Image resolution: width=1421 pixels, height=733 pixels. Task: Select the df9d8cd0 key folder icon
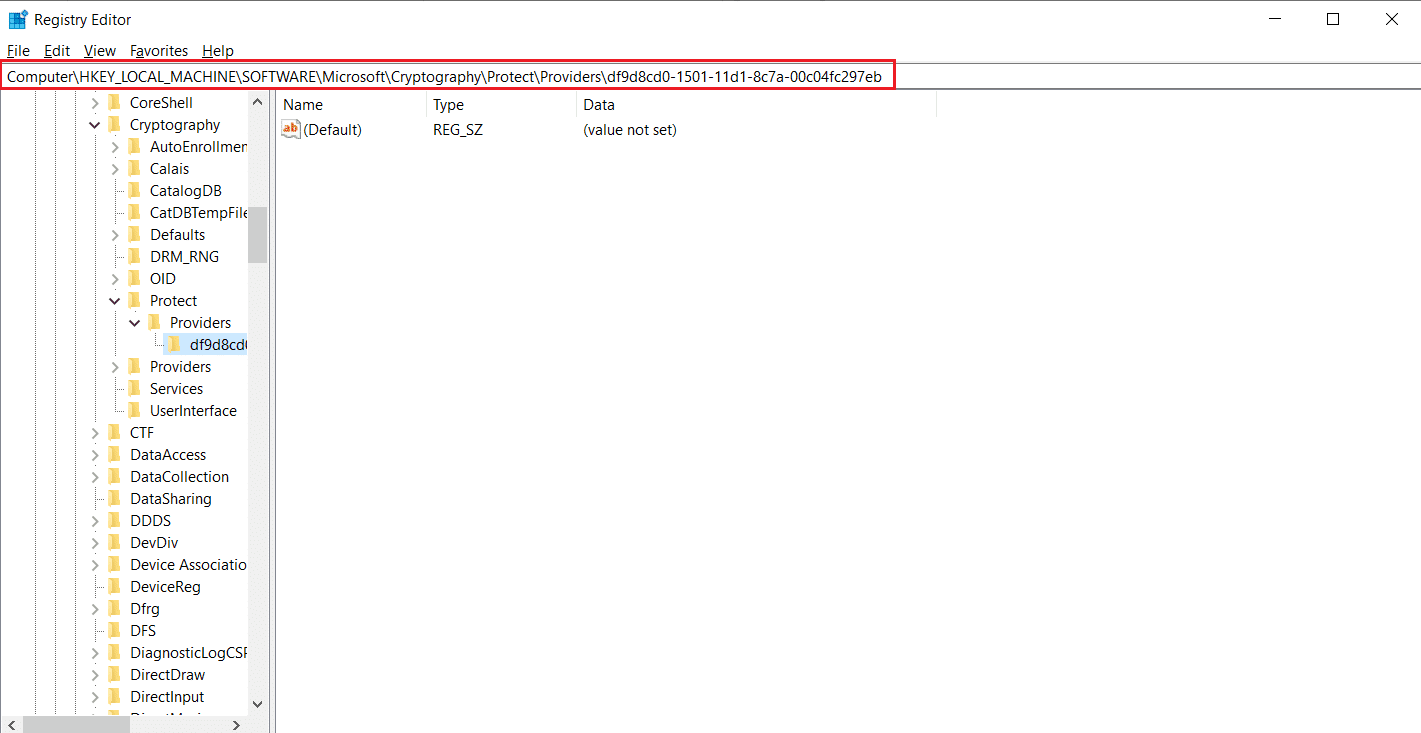(174, 344)
